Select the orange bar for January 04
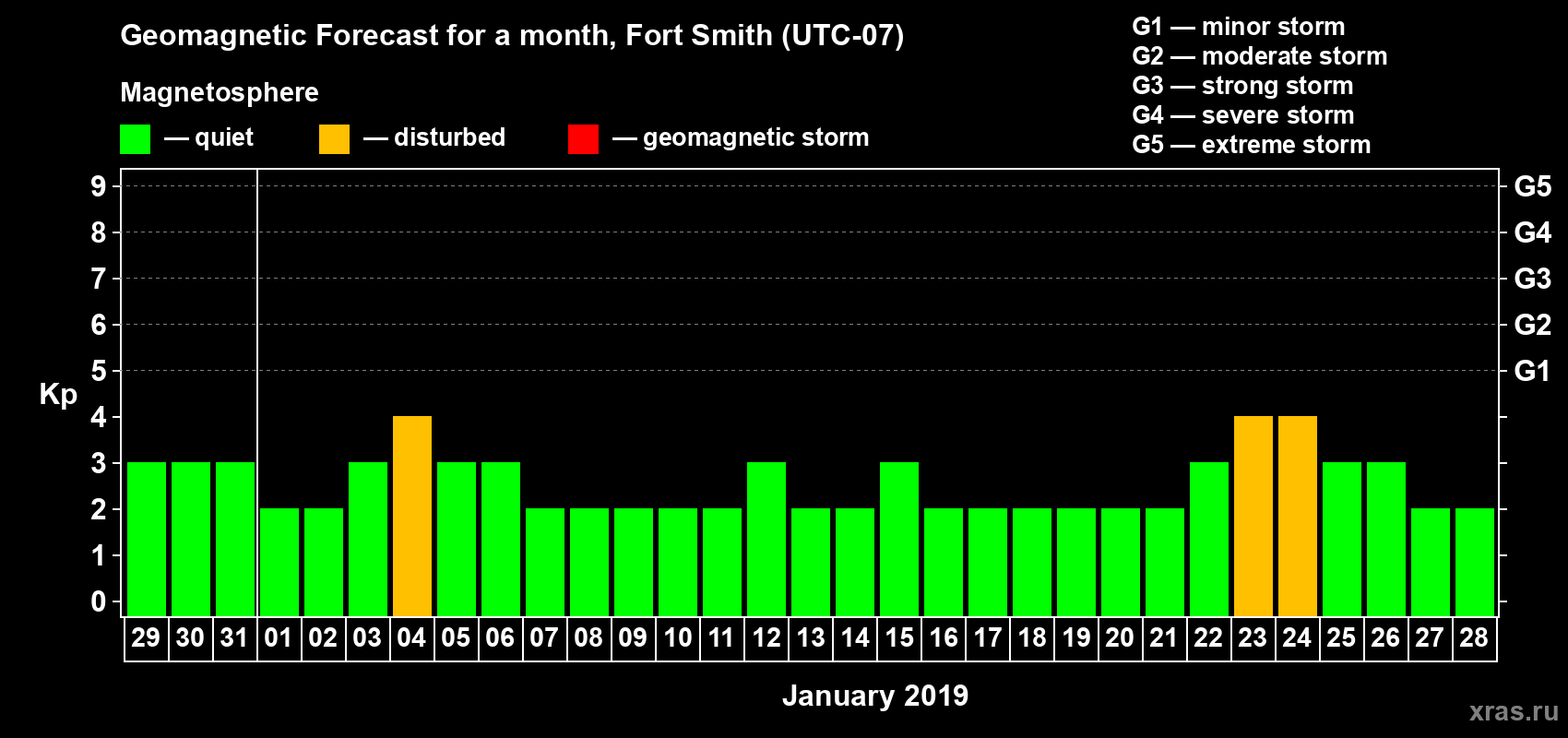Screen dimensions: 1568x738 tap(412, 517)
